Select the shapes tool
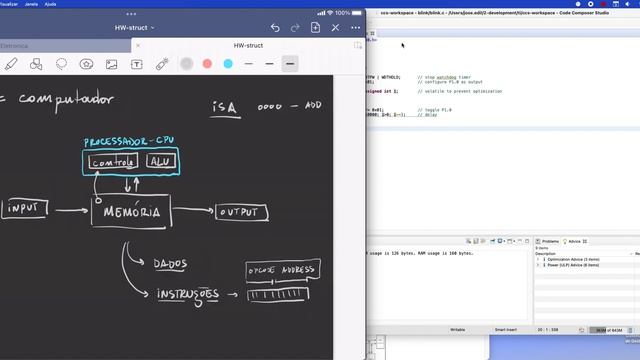 pos(36,64)
